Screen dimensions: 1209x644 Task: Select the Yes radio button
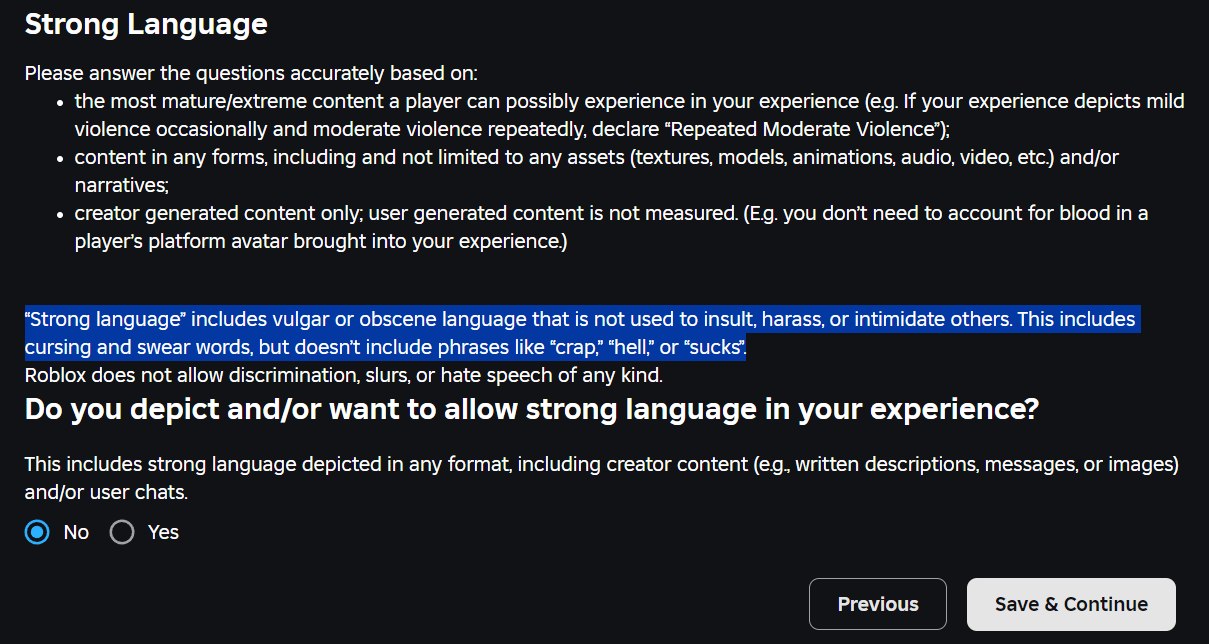click(x=122, y=532)
